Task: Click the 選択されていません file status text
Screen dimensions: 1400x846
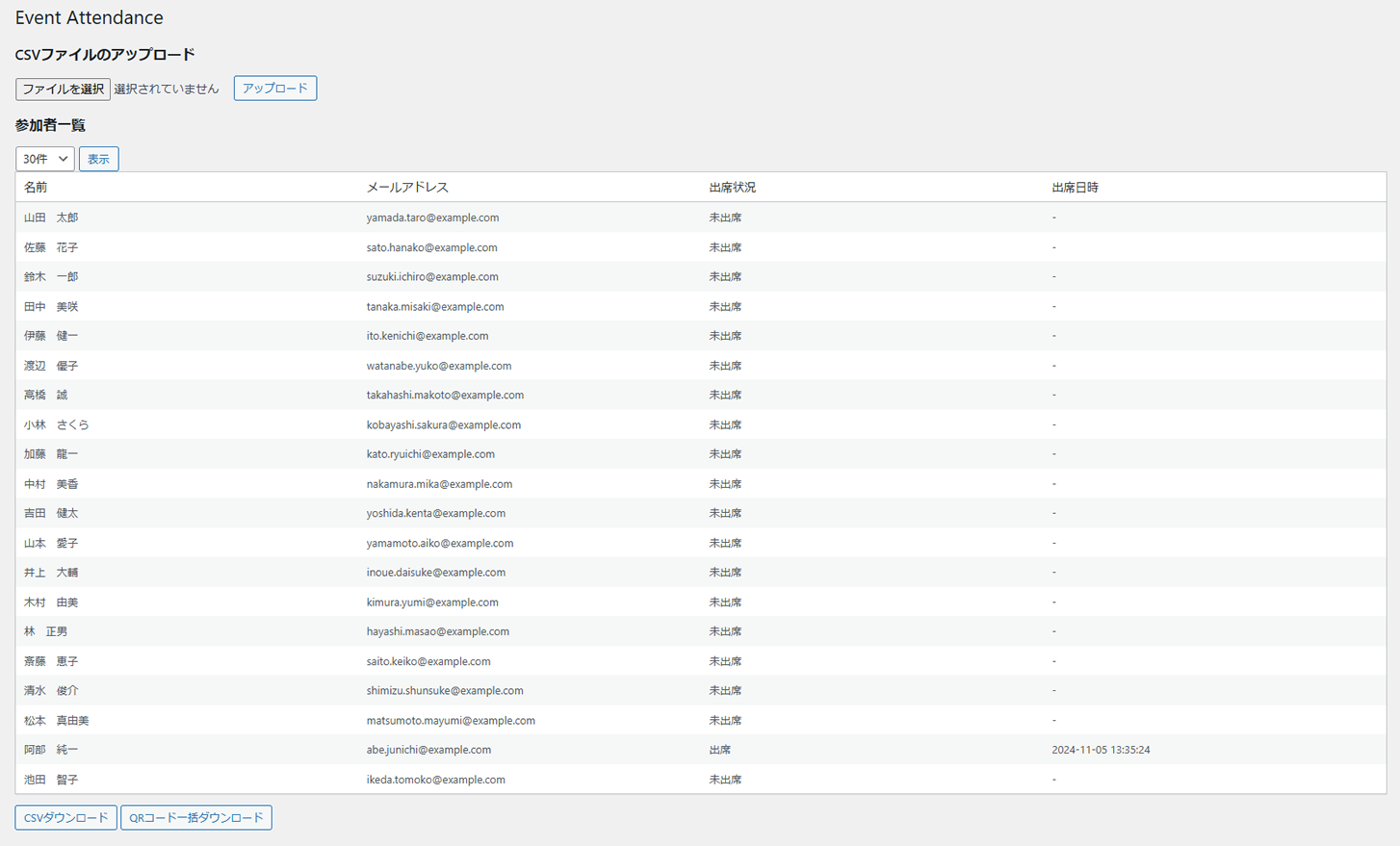Action: (167, 89)
